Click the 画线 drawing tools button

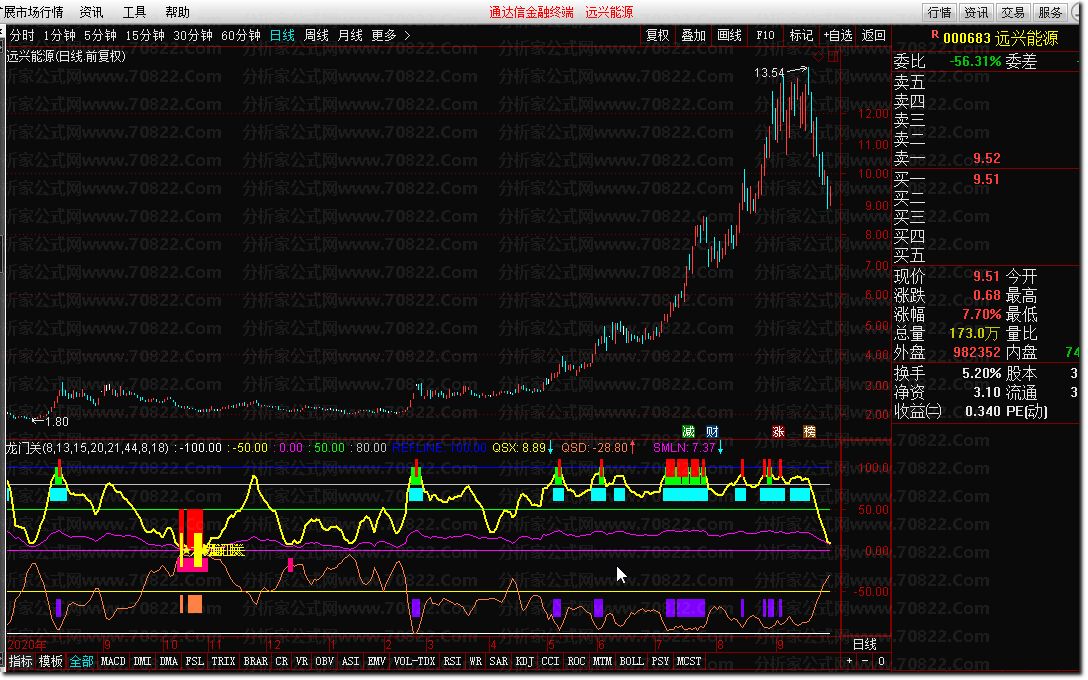tap(729, 35)
